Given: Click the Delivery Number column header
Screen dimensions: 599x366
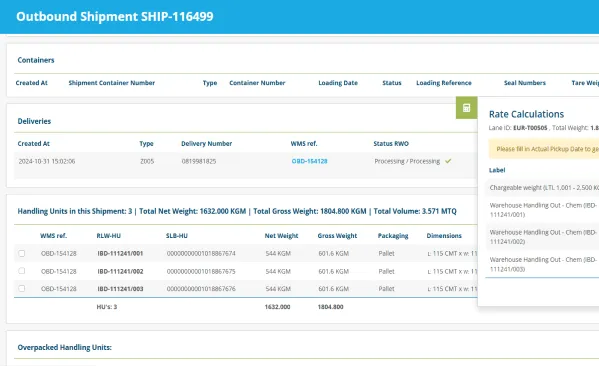Looking at the screenshot, I should [x=206, y=144].
